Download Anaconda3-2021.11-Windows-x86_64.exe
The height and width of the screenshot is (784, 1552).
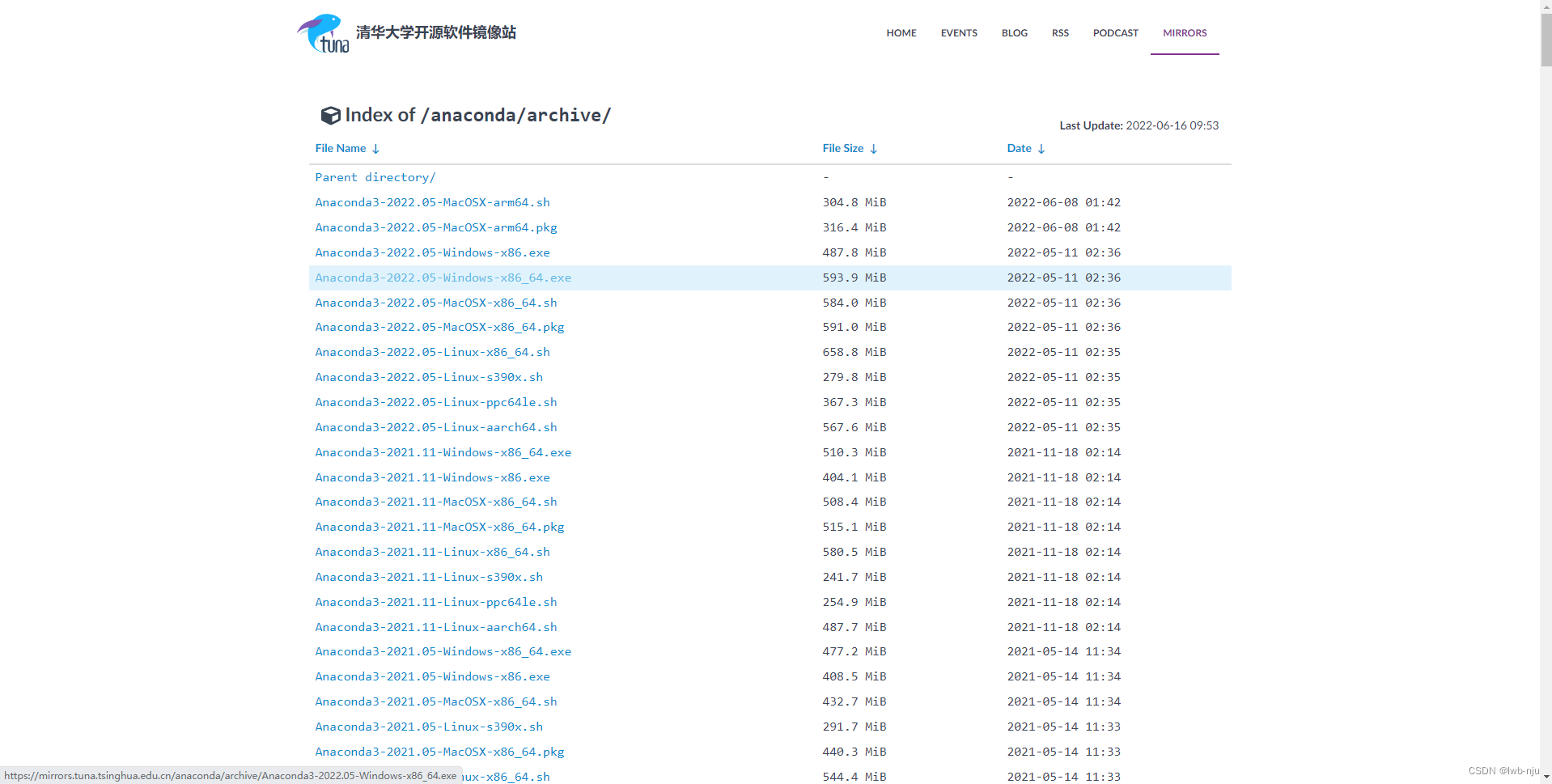pos(443,452)
